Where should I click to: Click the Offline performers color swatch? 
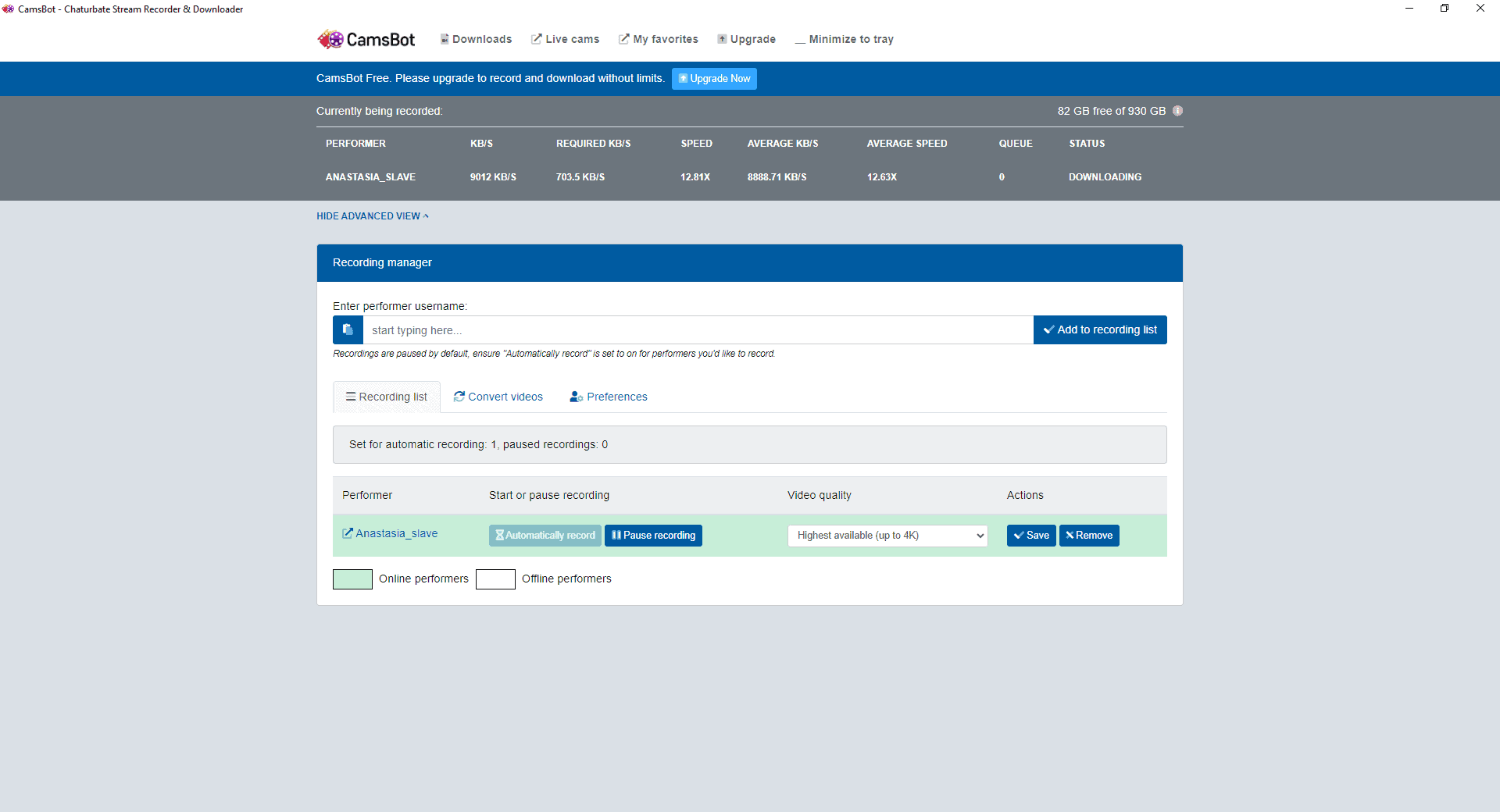(x=495, y=579)
